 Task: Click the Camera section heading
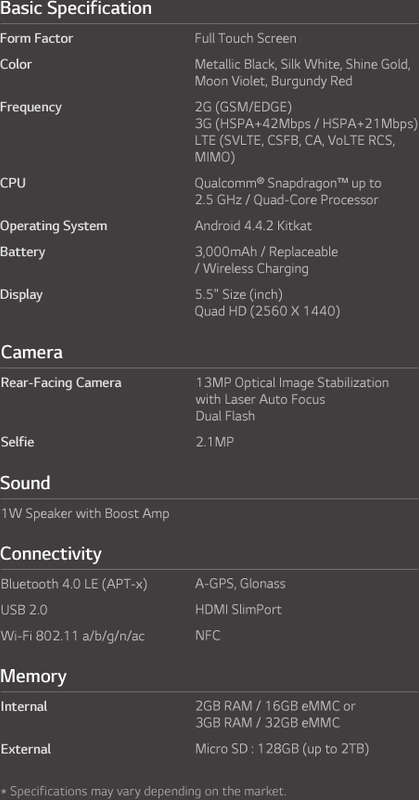32,353
